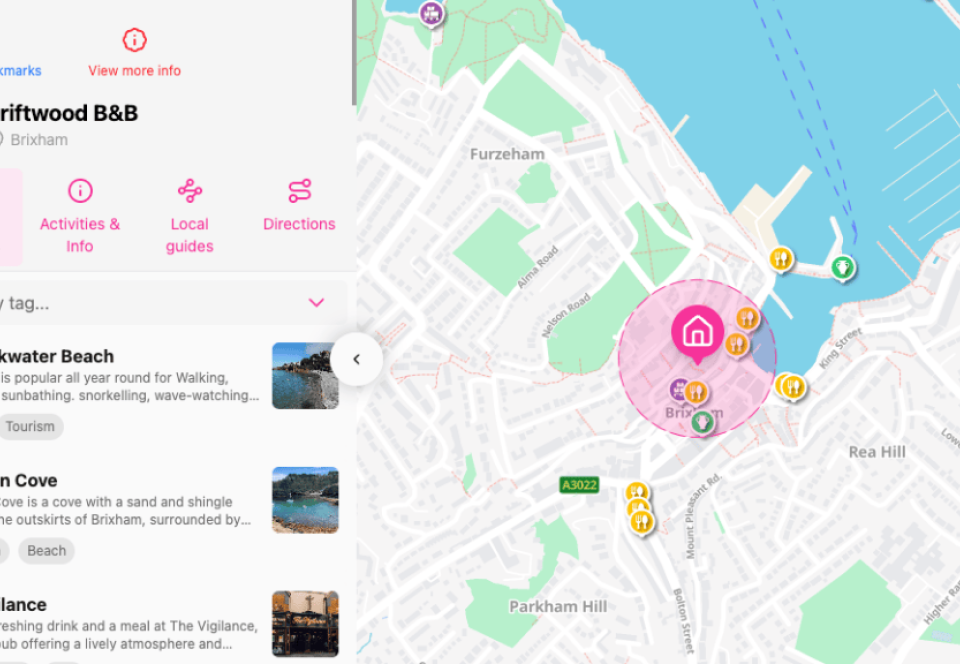
Task: Click the Beach tag chip
Action: [x=46, y=551]
